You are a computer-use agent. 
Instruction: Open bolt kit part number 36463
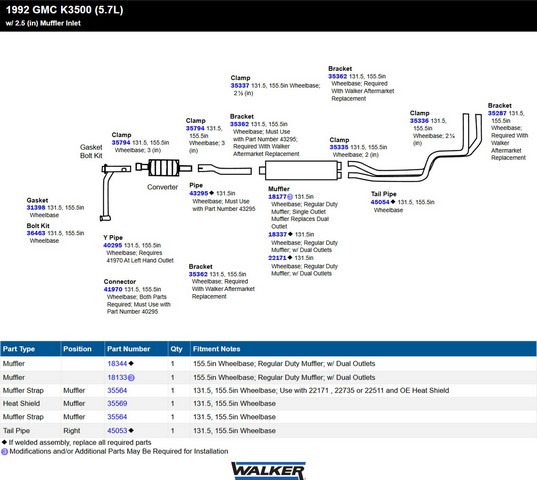point(36,233)
